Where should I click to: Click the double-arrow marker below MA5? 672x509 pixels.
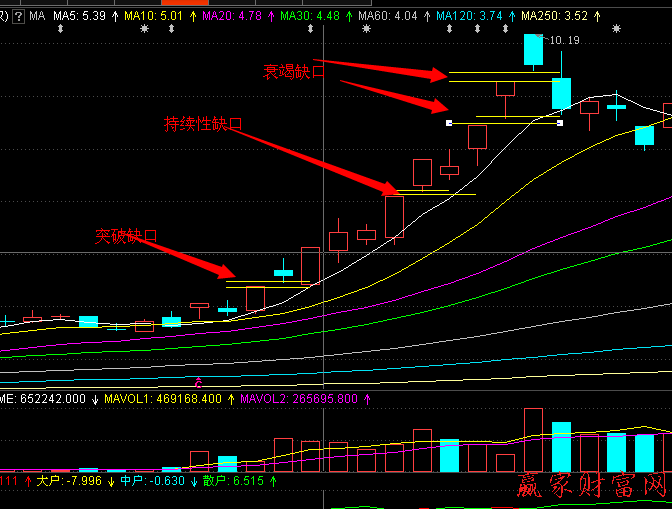tap(61, 29)
